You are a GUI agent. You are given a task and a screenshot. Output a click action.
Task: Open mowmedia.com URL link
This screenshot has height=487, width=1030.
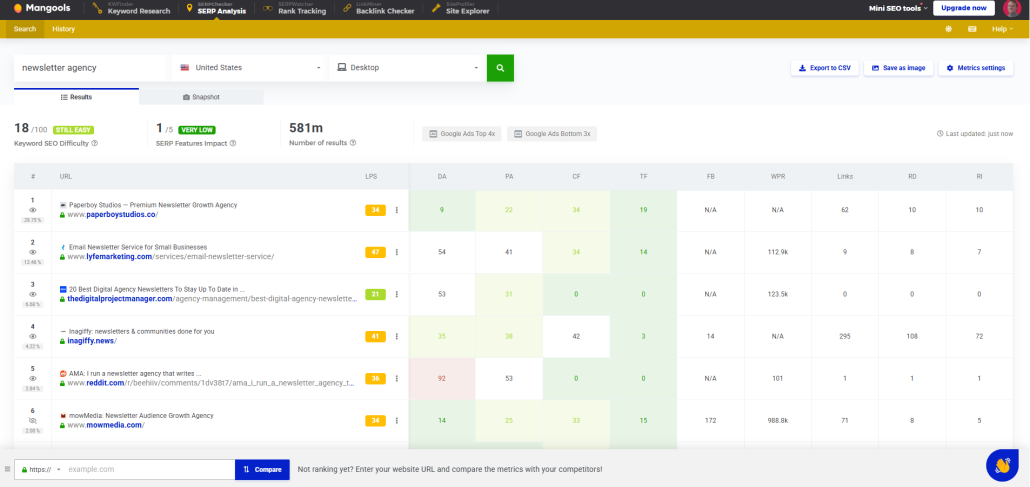click(106, 425)
